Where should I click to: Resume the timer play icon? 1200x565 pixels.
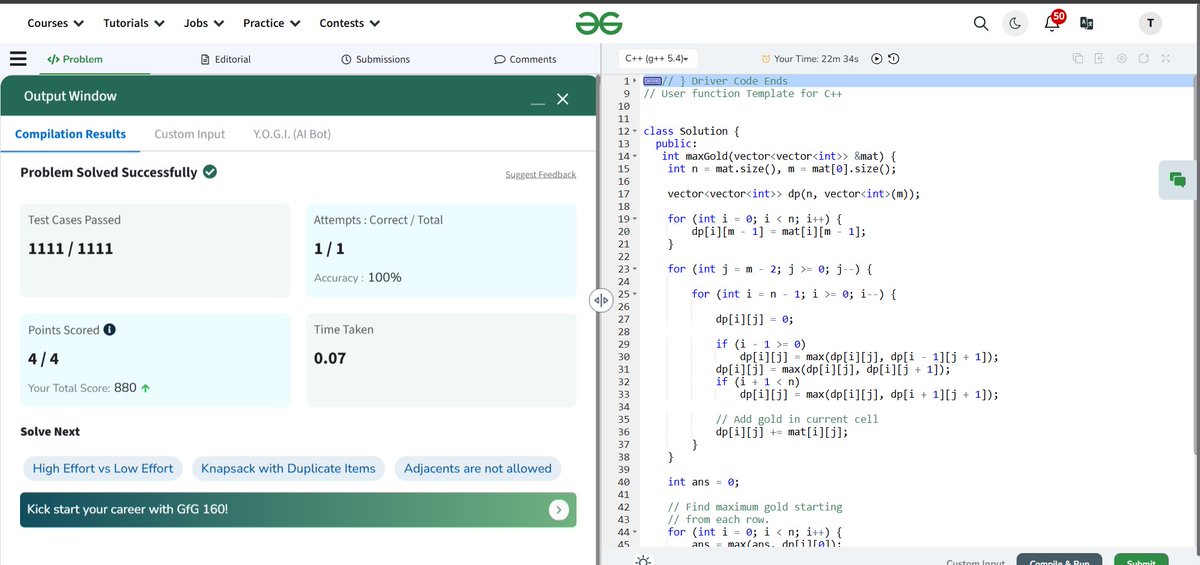[x=876, y=59]
